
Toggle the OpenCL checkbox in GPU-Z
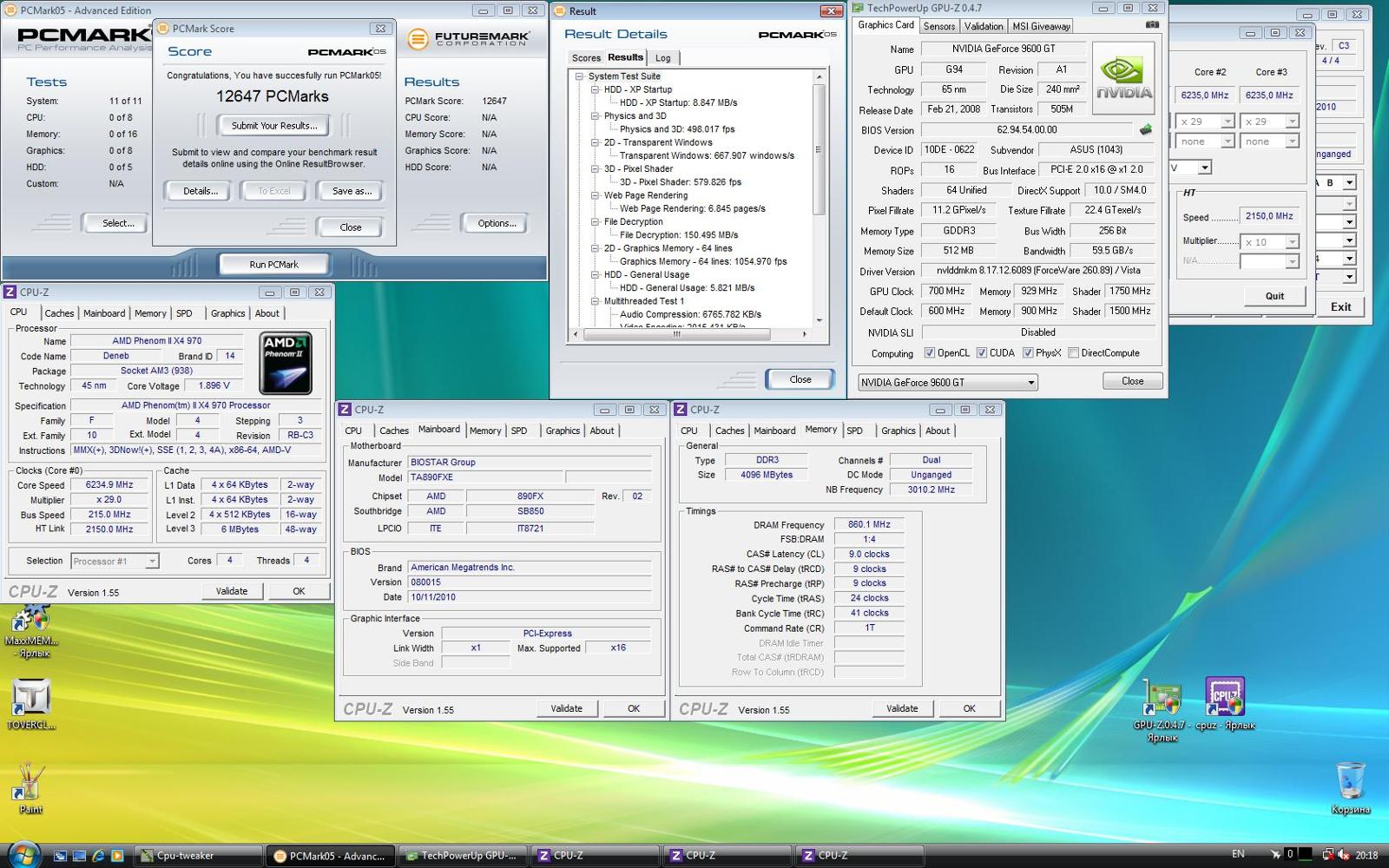(930, 353)
